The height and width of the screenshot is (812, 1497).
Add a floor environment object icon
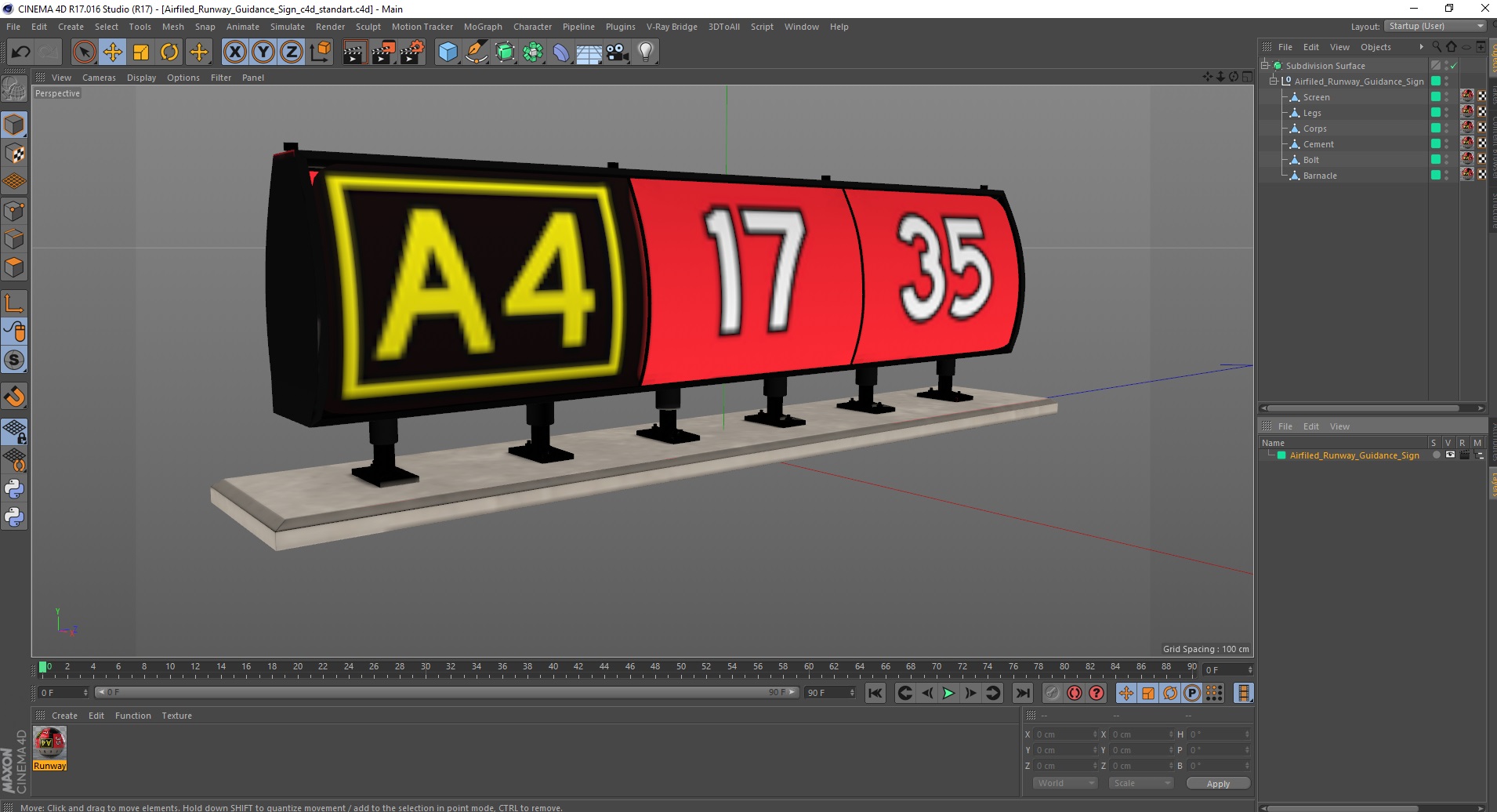click(589, 53)
